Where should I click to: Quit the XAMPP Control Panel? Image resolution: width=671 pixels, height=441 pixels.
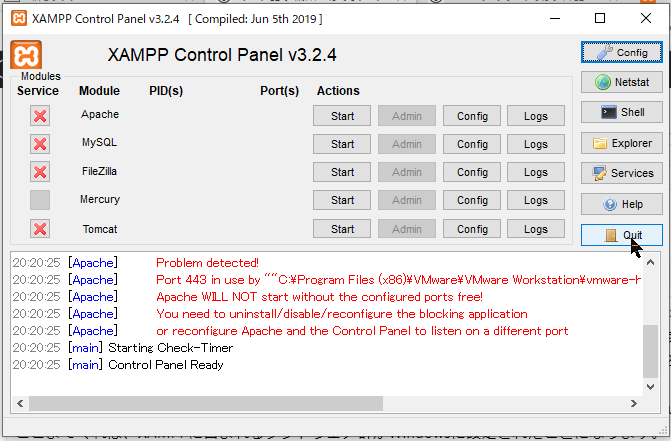point(622,235)
